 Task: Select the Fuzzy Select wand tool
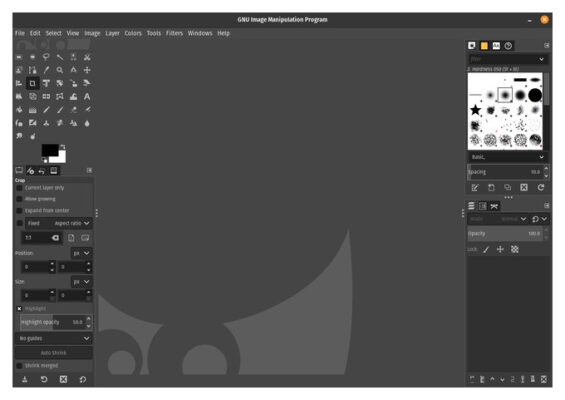(60, 57)
